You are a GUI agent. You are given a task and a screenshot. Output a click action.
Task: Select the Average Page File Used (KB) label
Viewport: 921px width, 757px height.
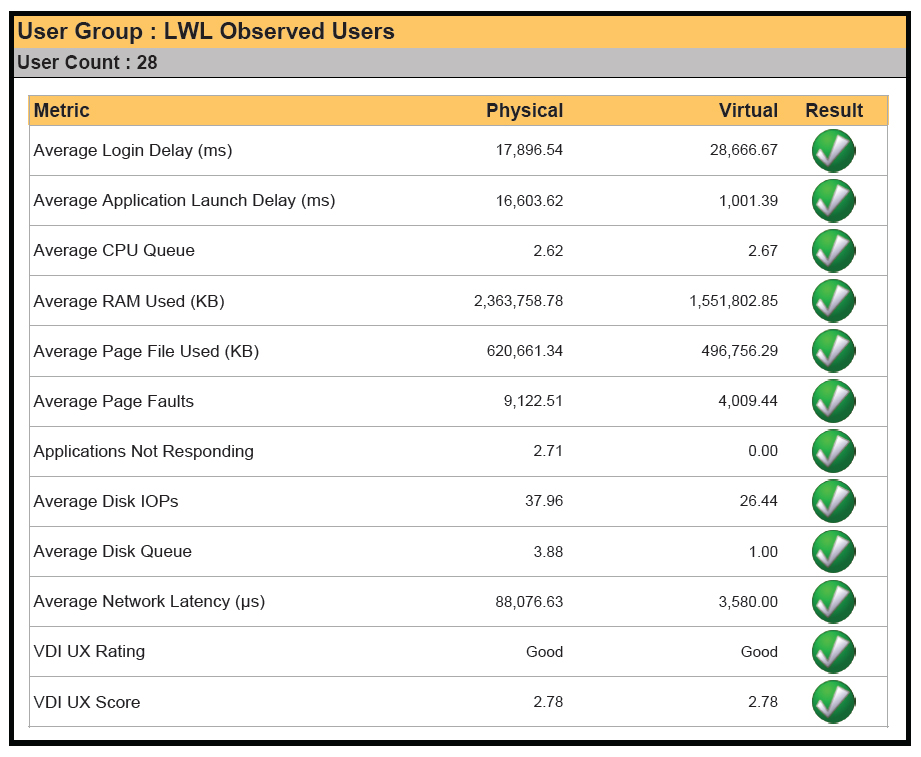(146, 351)
